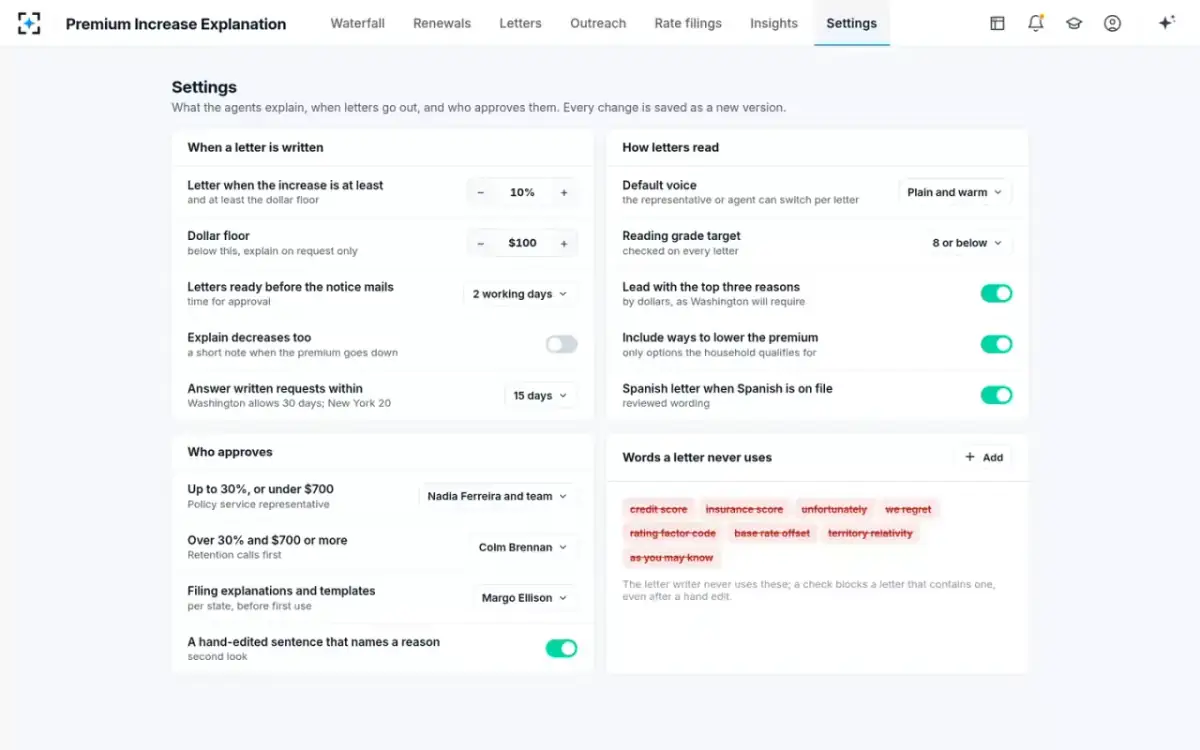This screenshot has height=750, width=1200.
Task: Click the territory relativity chip
Action: pos(870,533)
